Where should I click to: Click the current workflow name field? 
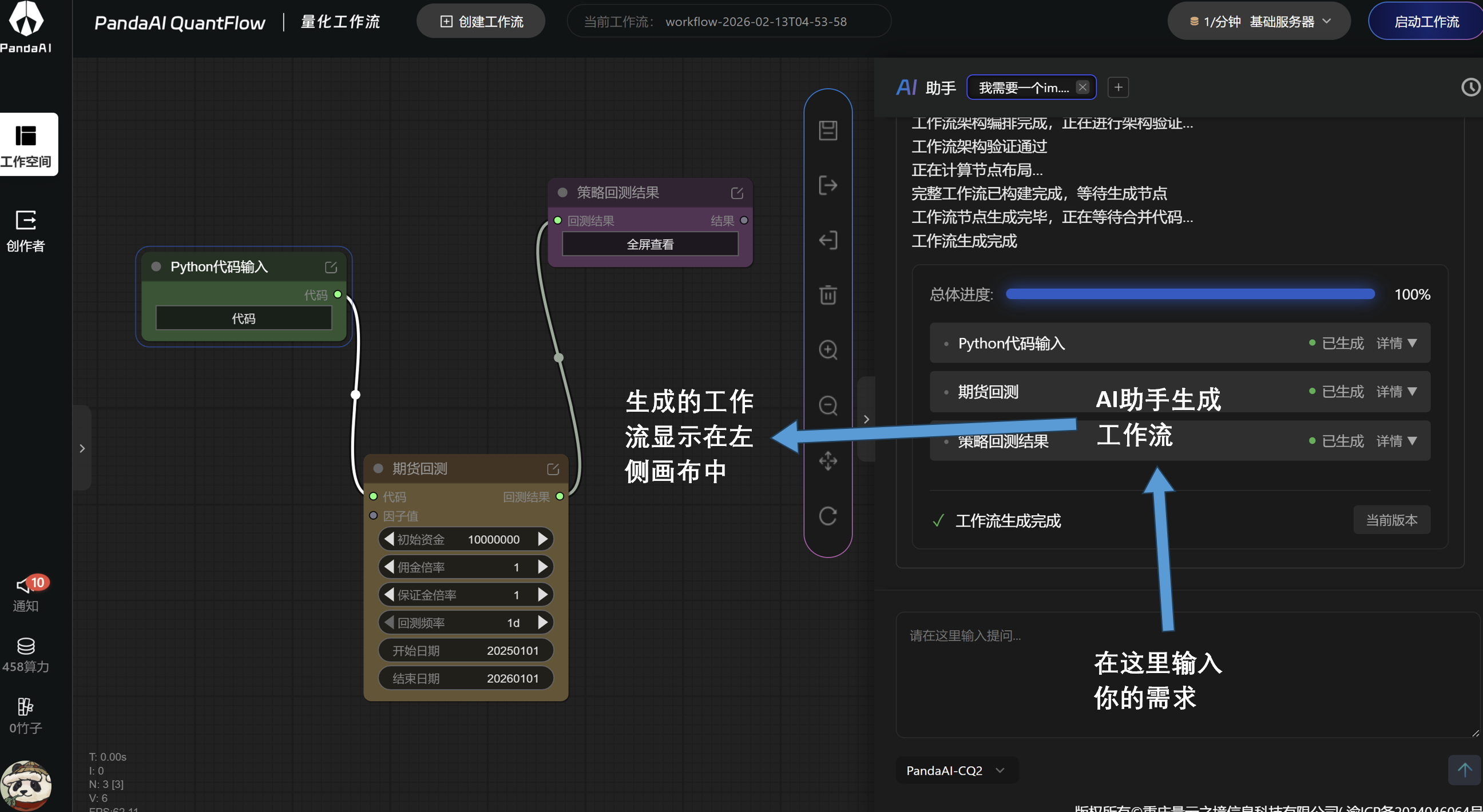pos(729,22)
